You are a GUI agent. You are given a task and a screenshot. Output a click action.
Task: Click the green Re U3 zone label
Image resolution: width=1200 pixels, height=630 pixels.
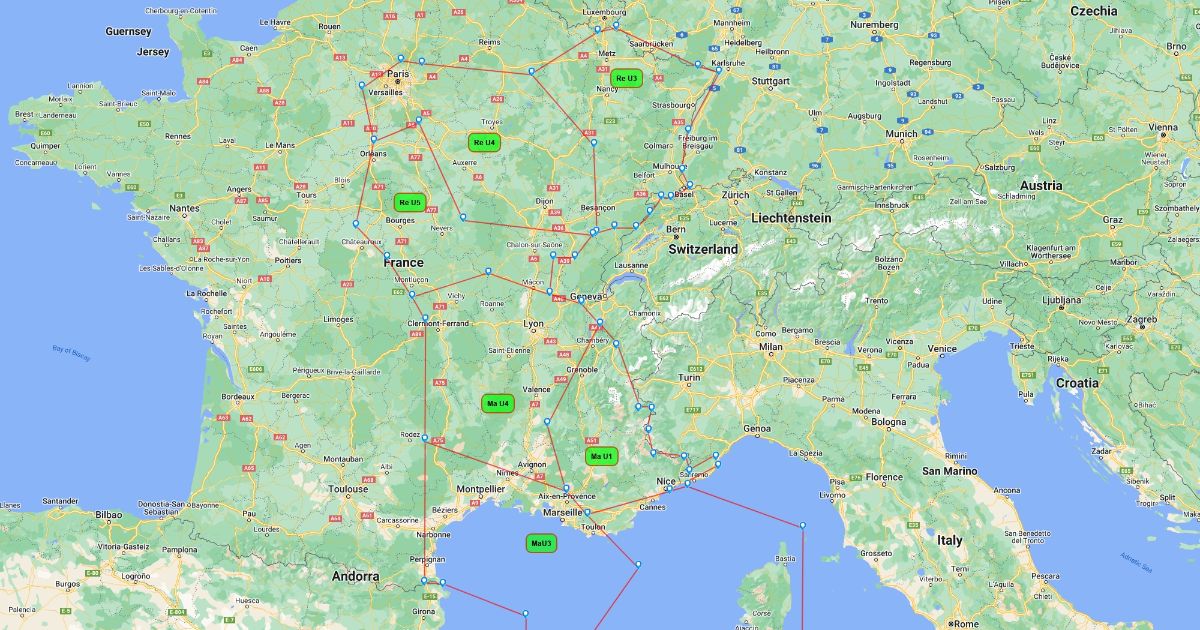[x=626, y=78]
